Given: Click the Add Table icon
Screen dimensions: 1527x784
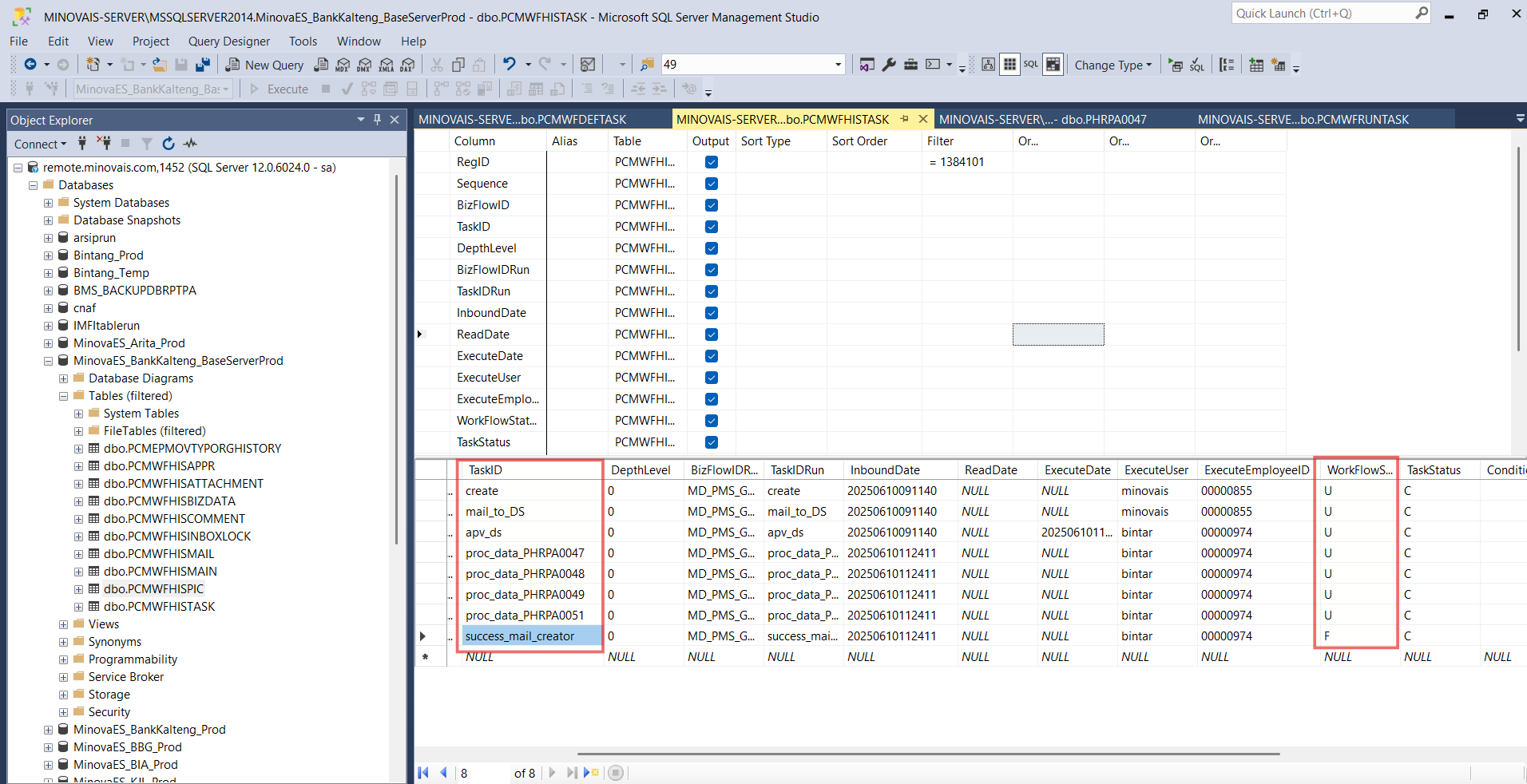Looking at the screenshot, I should pyautogui.click(x=1257, y=65).
